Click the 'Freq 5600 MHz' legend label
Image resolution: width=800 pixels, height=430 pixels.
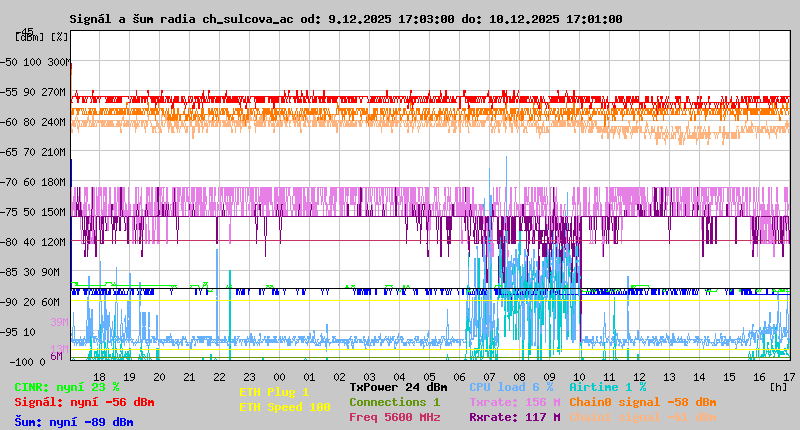[x=395, y=417]
